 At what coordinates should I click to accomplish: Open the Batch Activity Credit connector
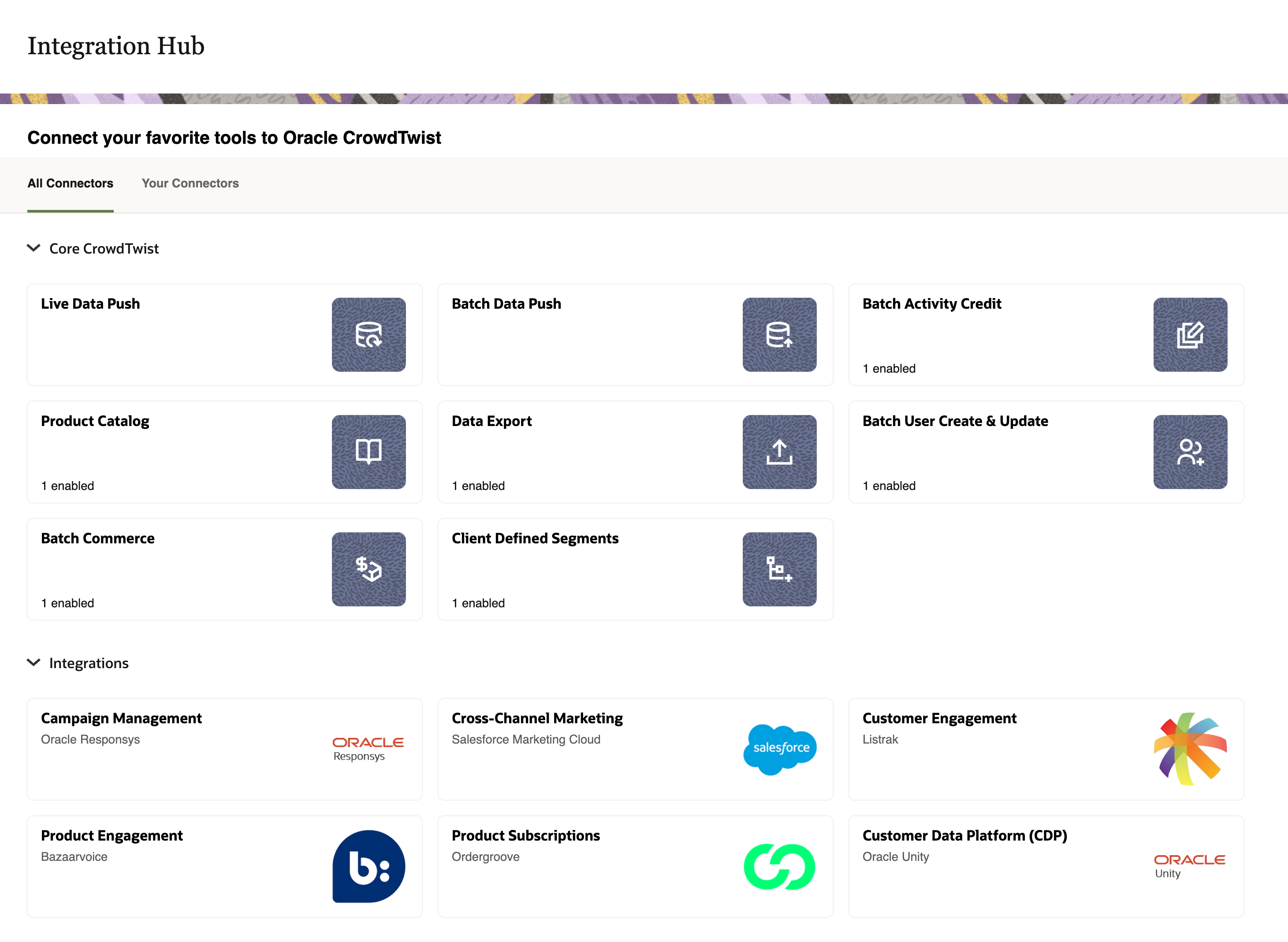(x=1046, y=335)
